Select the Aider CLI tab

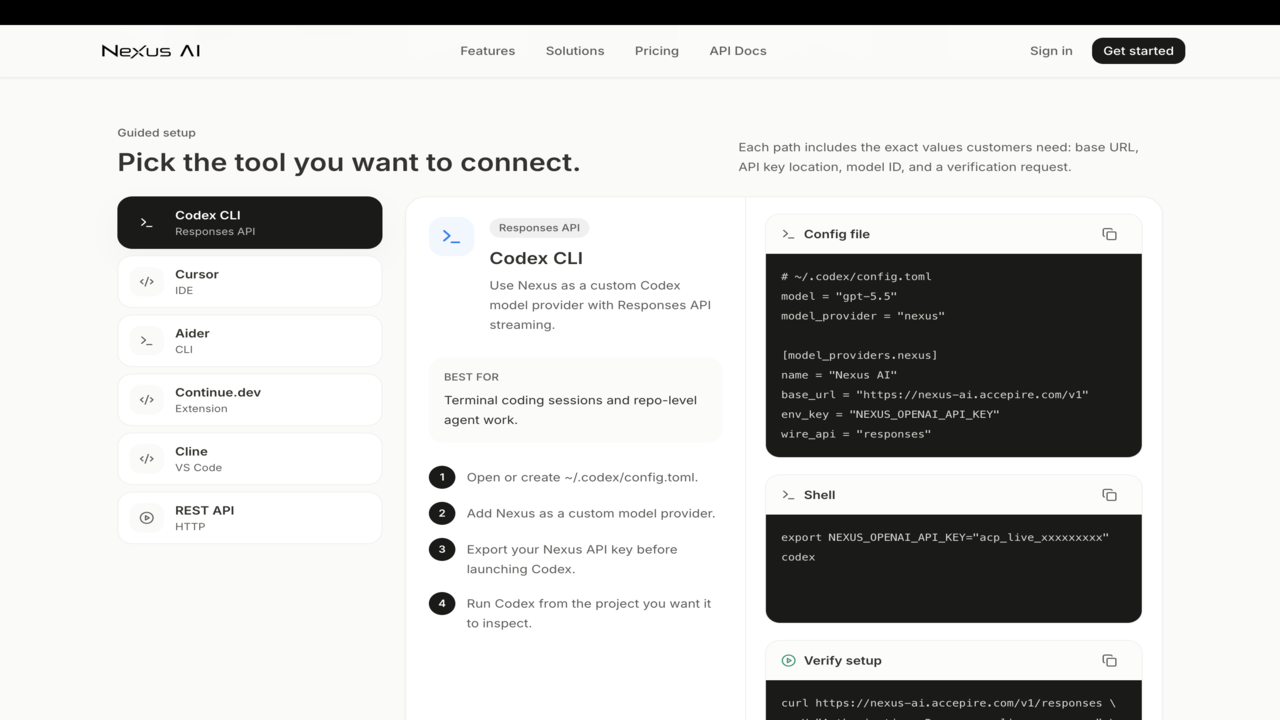tap(250, 340)
